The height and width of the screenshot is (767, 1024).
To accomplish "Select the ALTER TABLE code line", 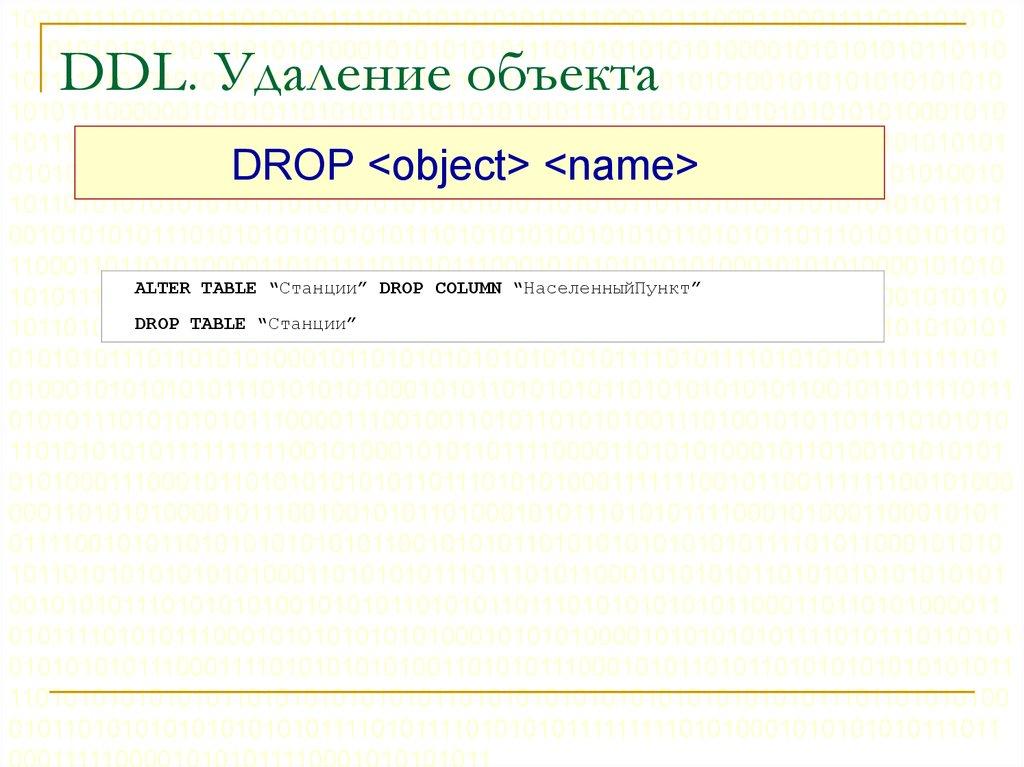I will 418,288.
